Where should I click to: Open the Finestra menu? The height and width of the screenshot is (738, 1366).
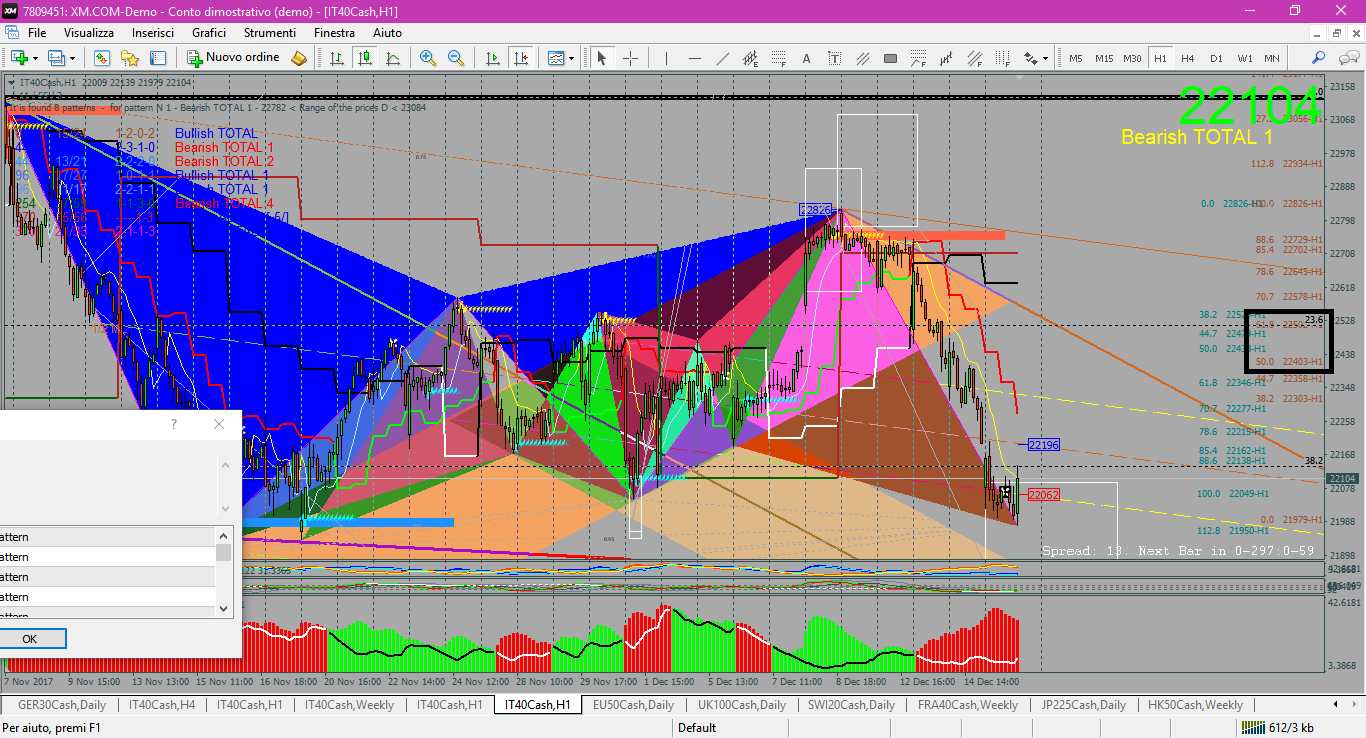tap(334, 32)
